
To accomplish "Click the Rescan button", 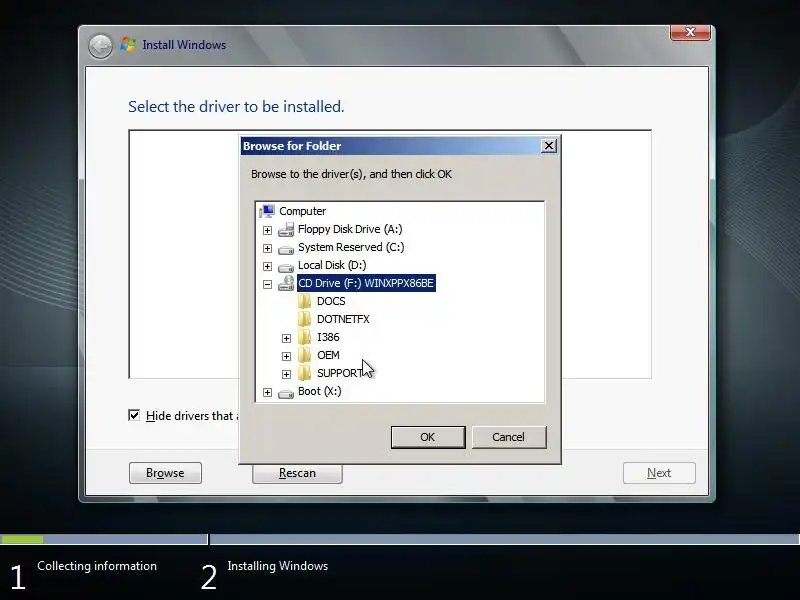I will click(x=297, y=473).
